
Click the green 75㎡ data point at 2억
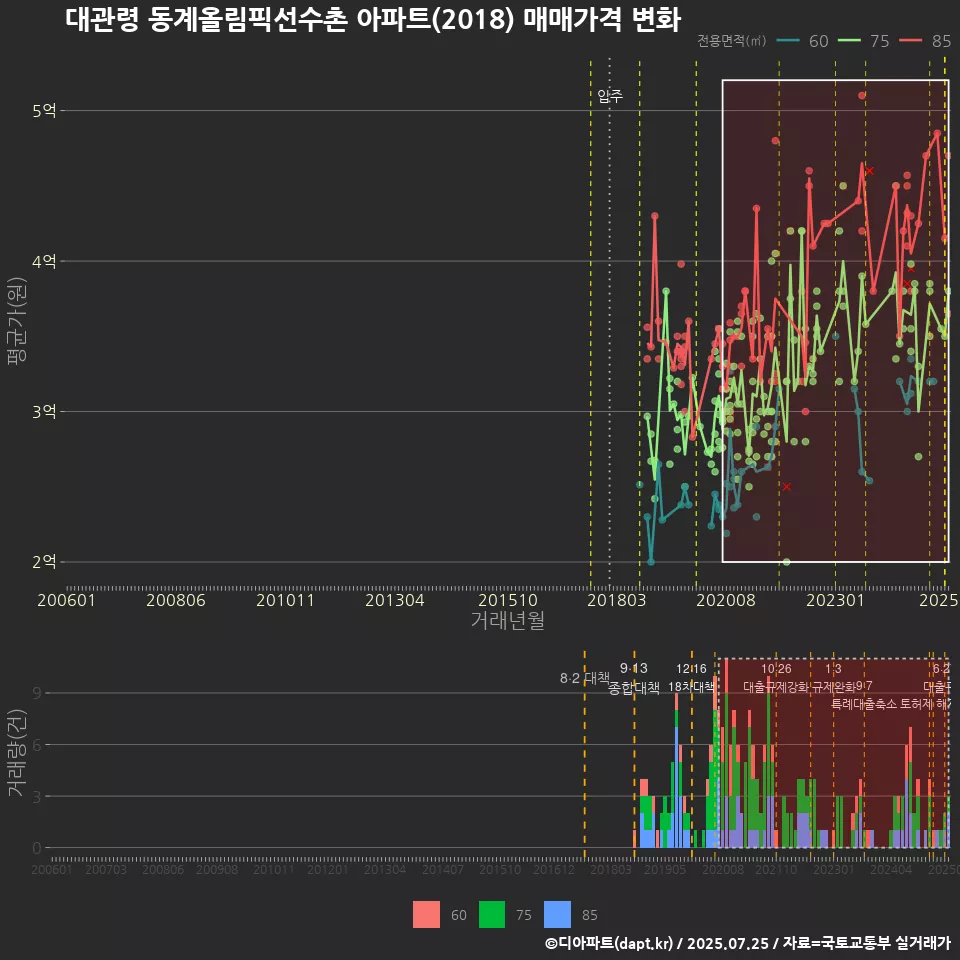tap(787, 561)
